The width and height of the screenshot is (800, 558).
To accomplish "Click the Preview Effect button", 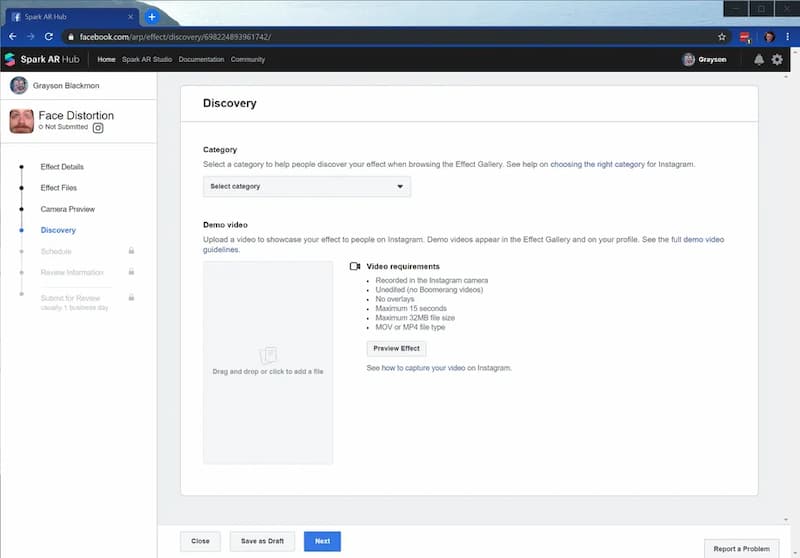I will point(396,348).
